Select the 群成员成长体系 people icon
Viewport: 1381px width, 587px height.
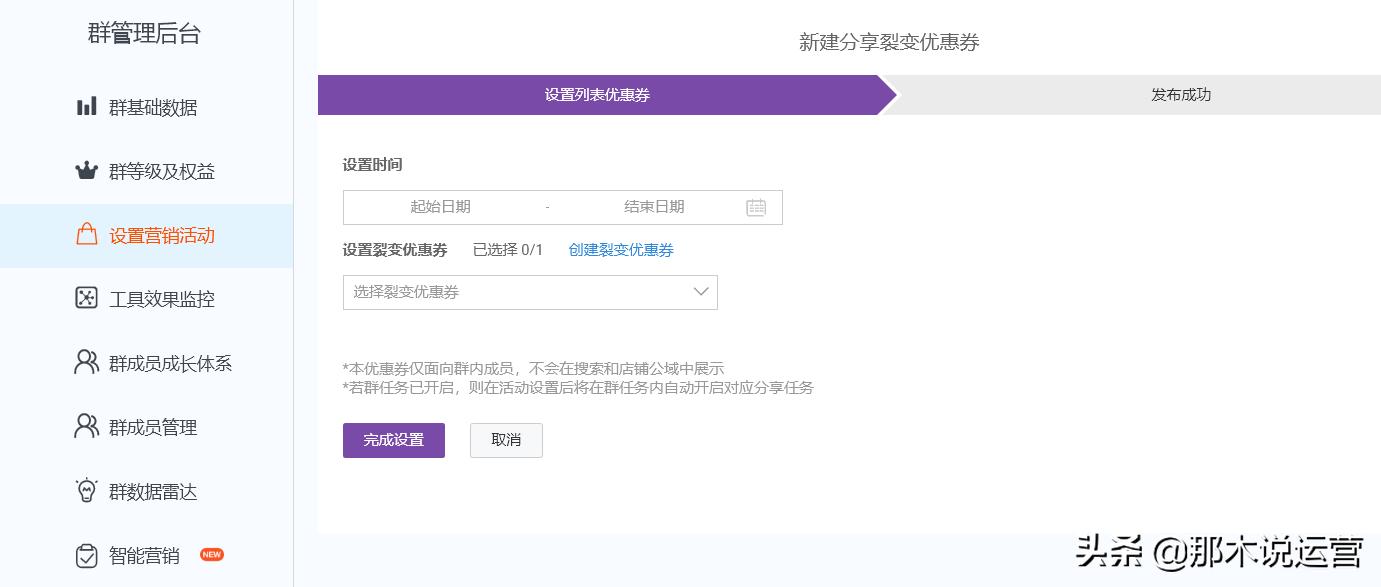point(86,362)
